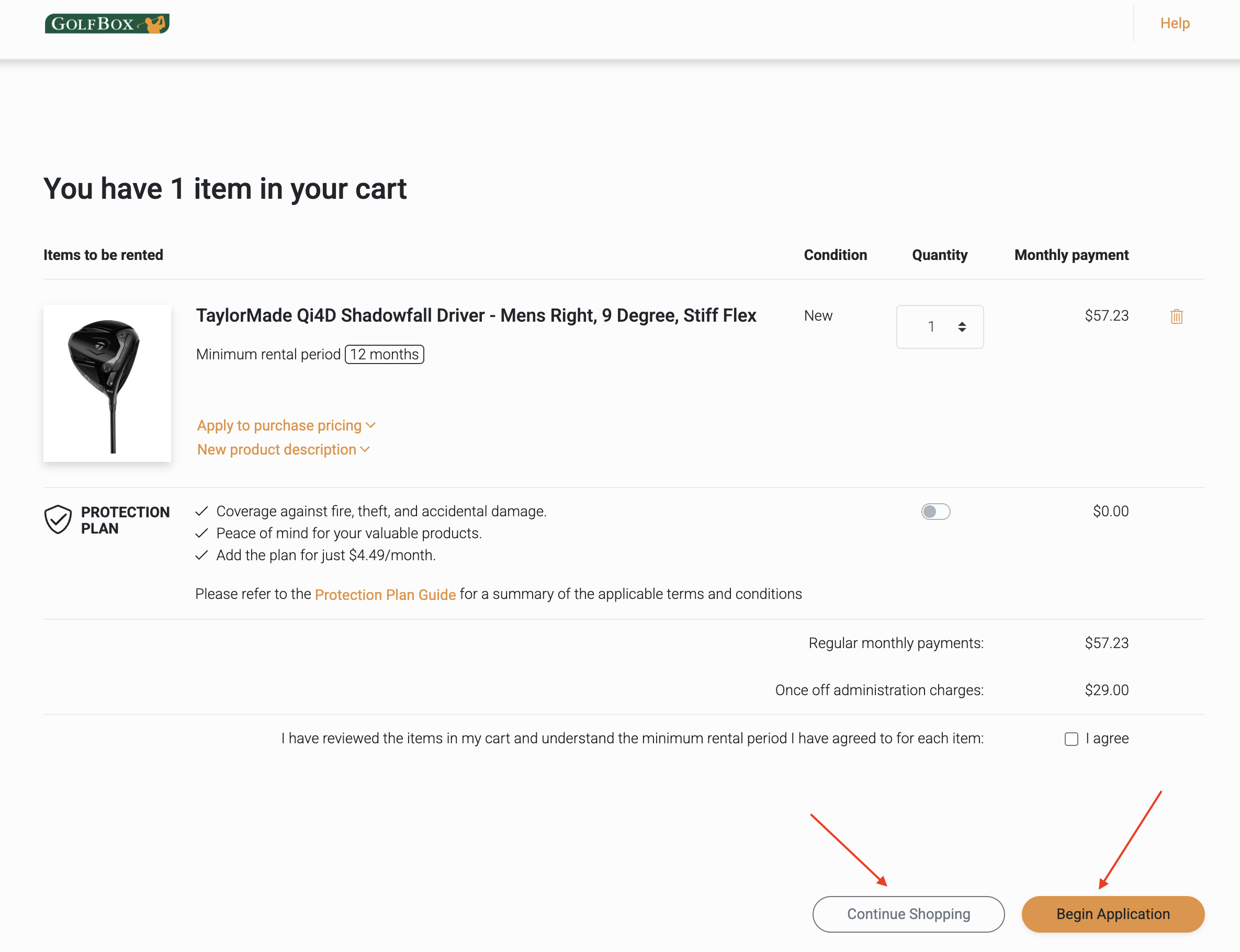The image size is (1240, 952).
Task: Click the PROTECTION PLAN heading
Action: coord(125,520)
